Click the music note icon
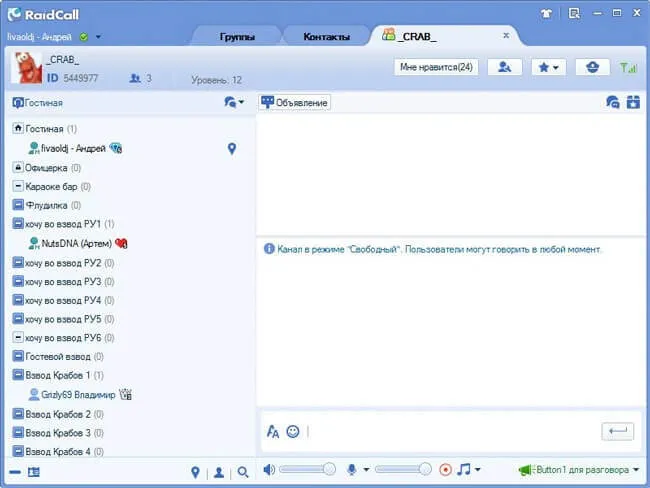Image resolution: width=650 pixels, height=488 pixels. 464,469
